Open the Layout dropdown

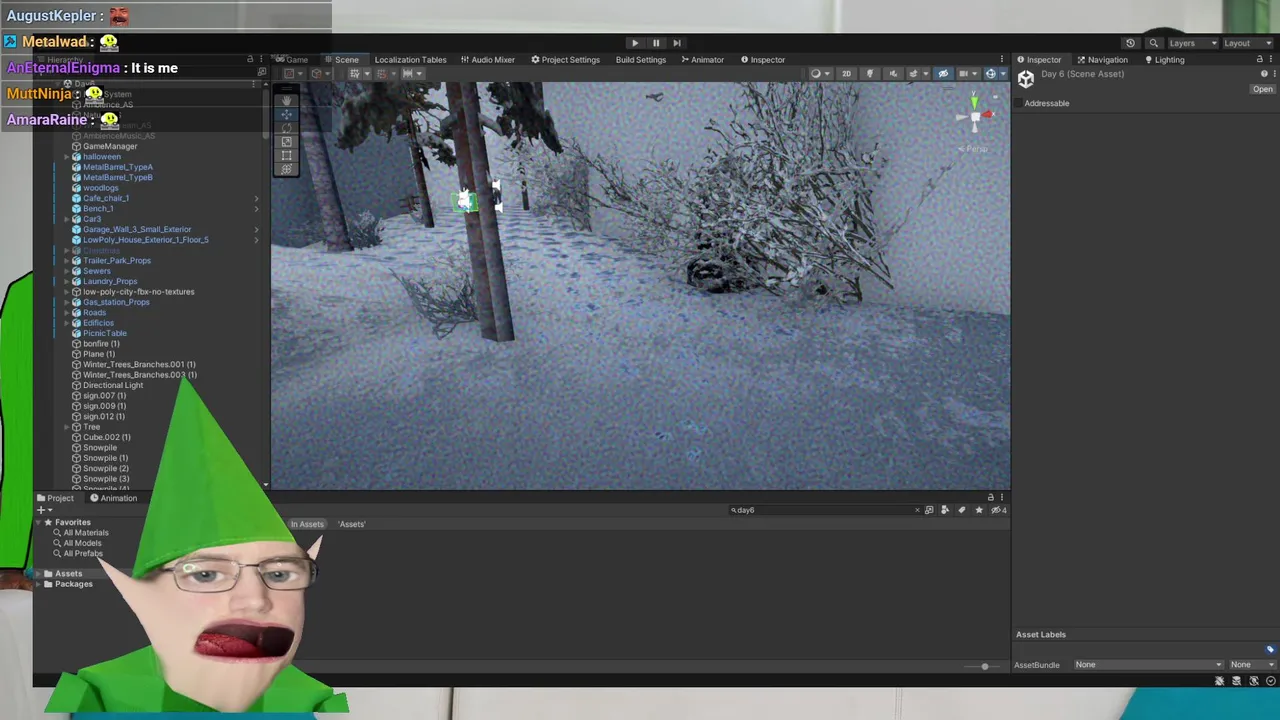1249,43
